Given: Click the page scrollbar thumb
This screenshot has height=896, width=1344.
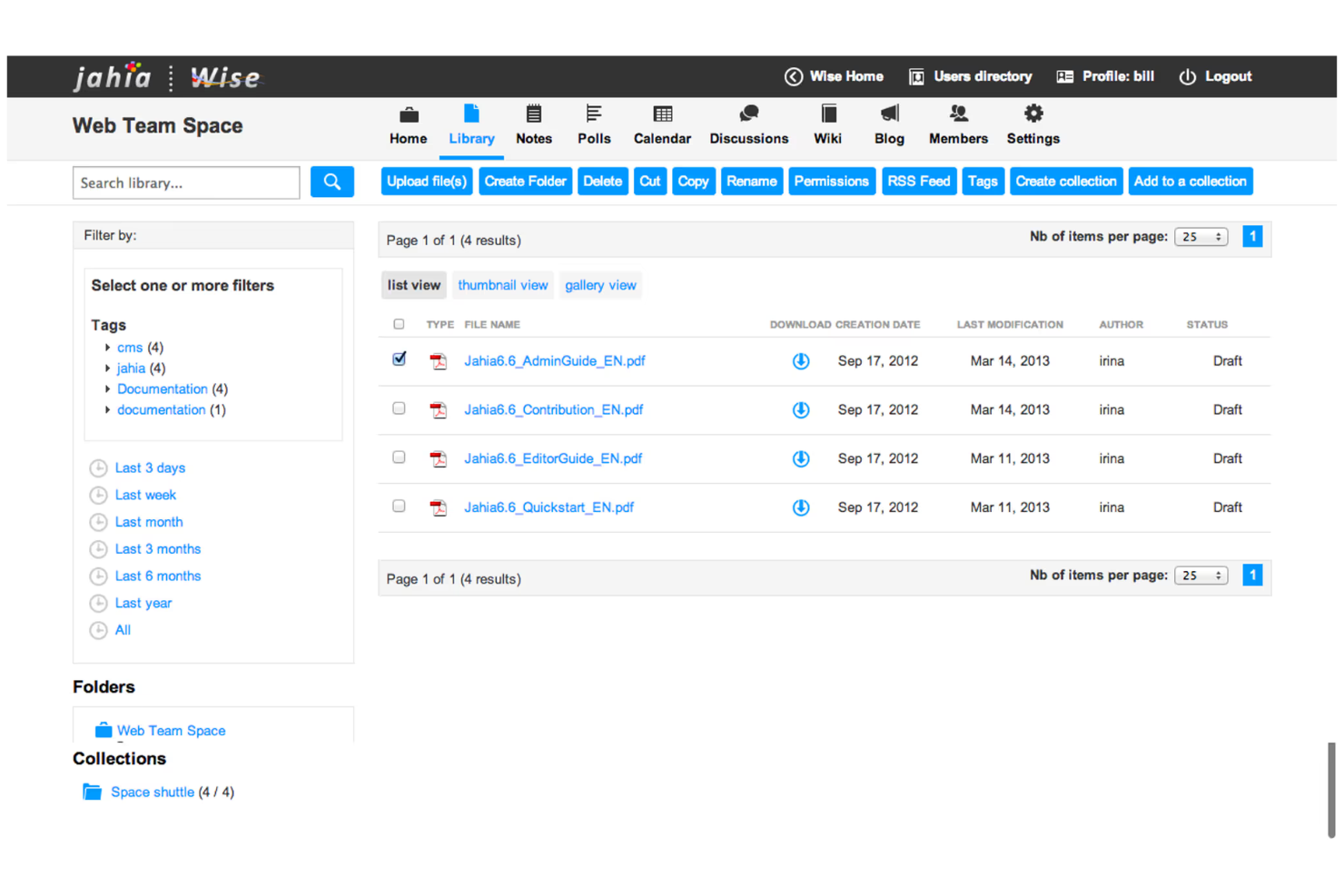Looking at the screenshot, I should pos(1331,790).
